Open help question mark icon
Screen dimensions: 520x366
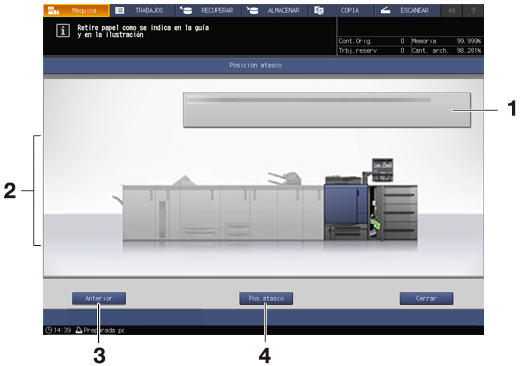pyautogui.click(x=473, y=11)
